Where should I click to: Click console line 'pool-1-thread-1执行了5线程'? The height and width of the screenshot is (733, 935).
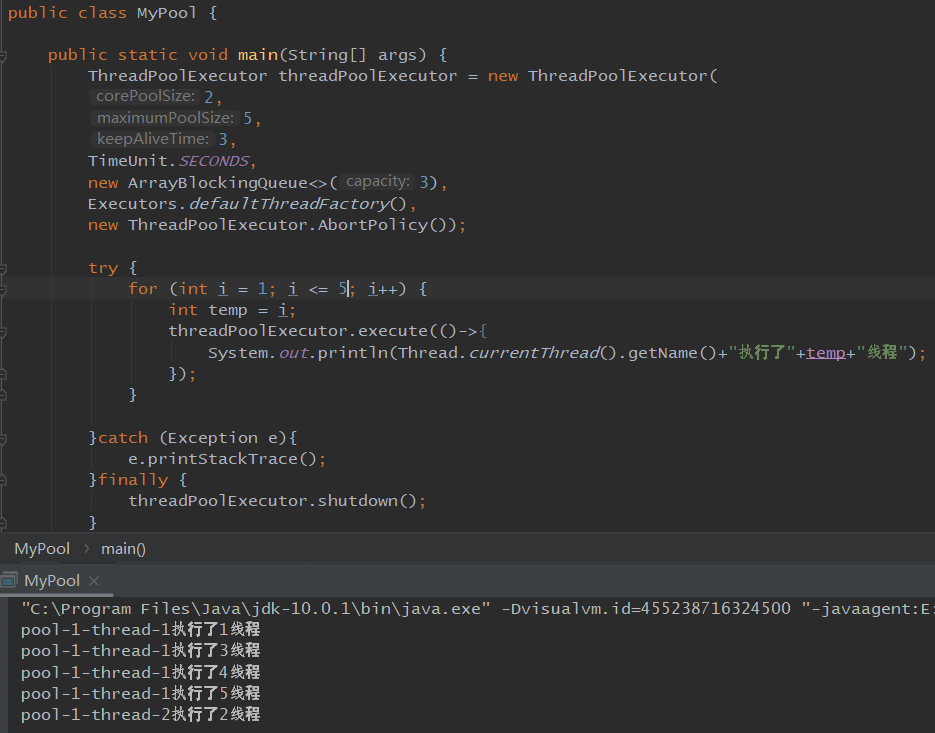pyautogui.click(x=141, y=693)
